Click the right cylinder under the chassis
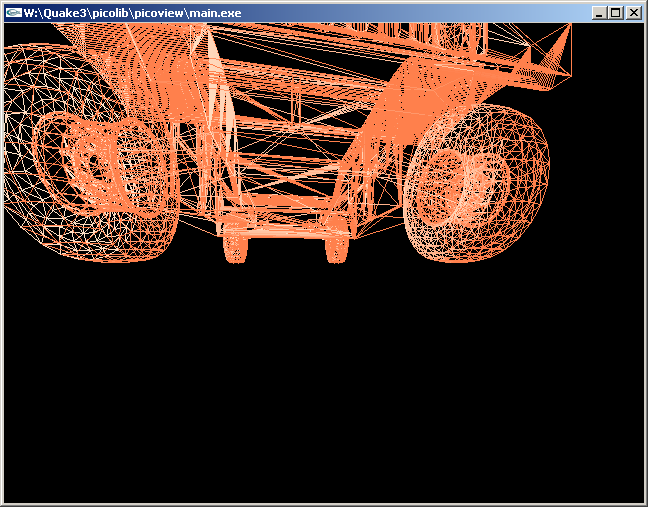Viewport: 648px width, 507px height. (337, 245)
